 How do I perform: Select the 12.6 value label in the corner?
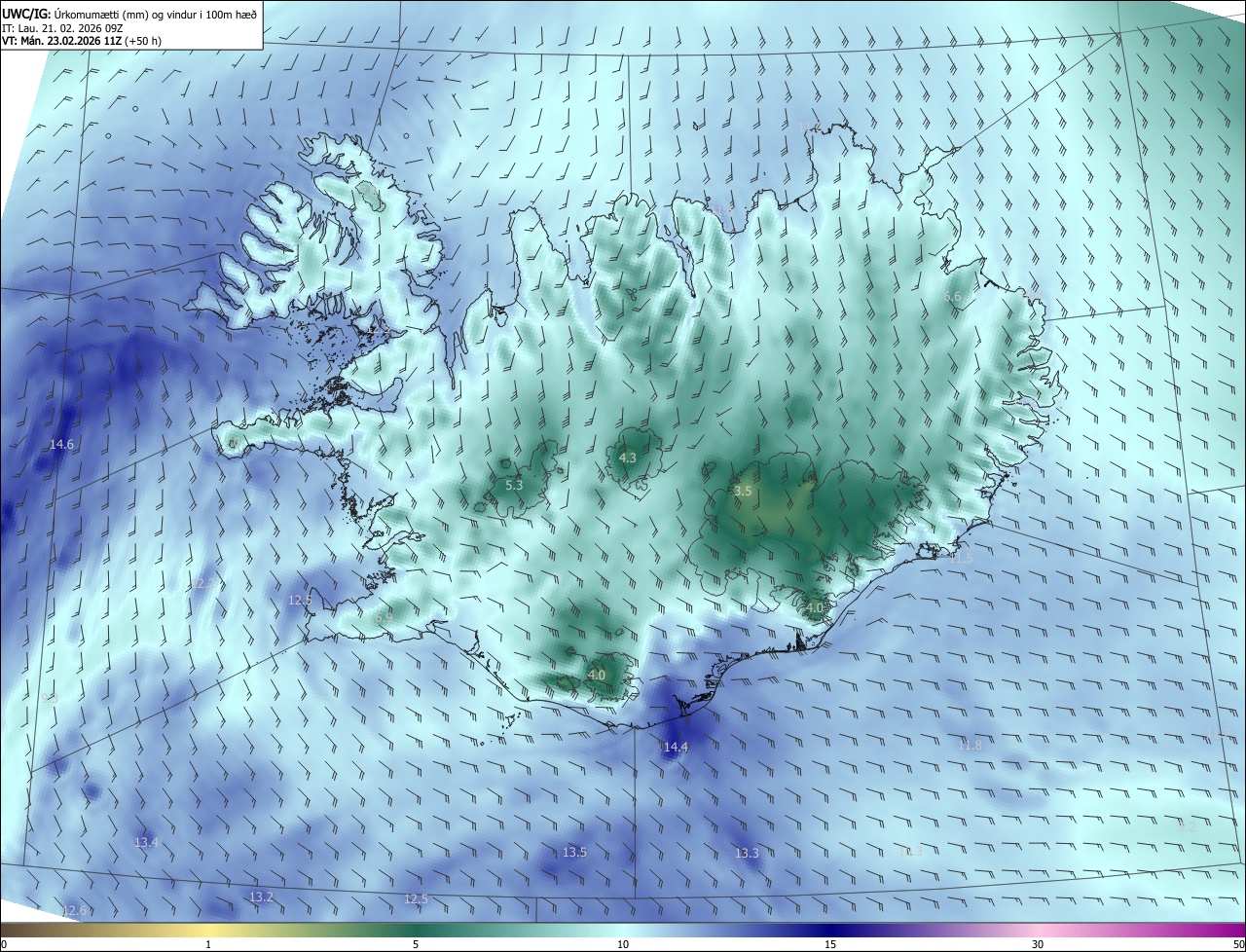(74, 910)
